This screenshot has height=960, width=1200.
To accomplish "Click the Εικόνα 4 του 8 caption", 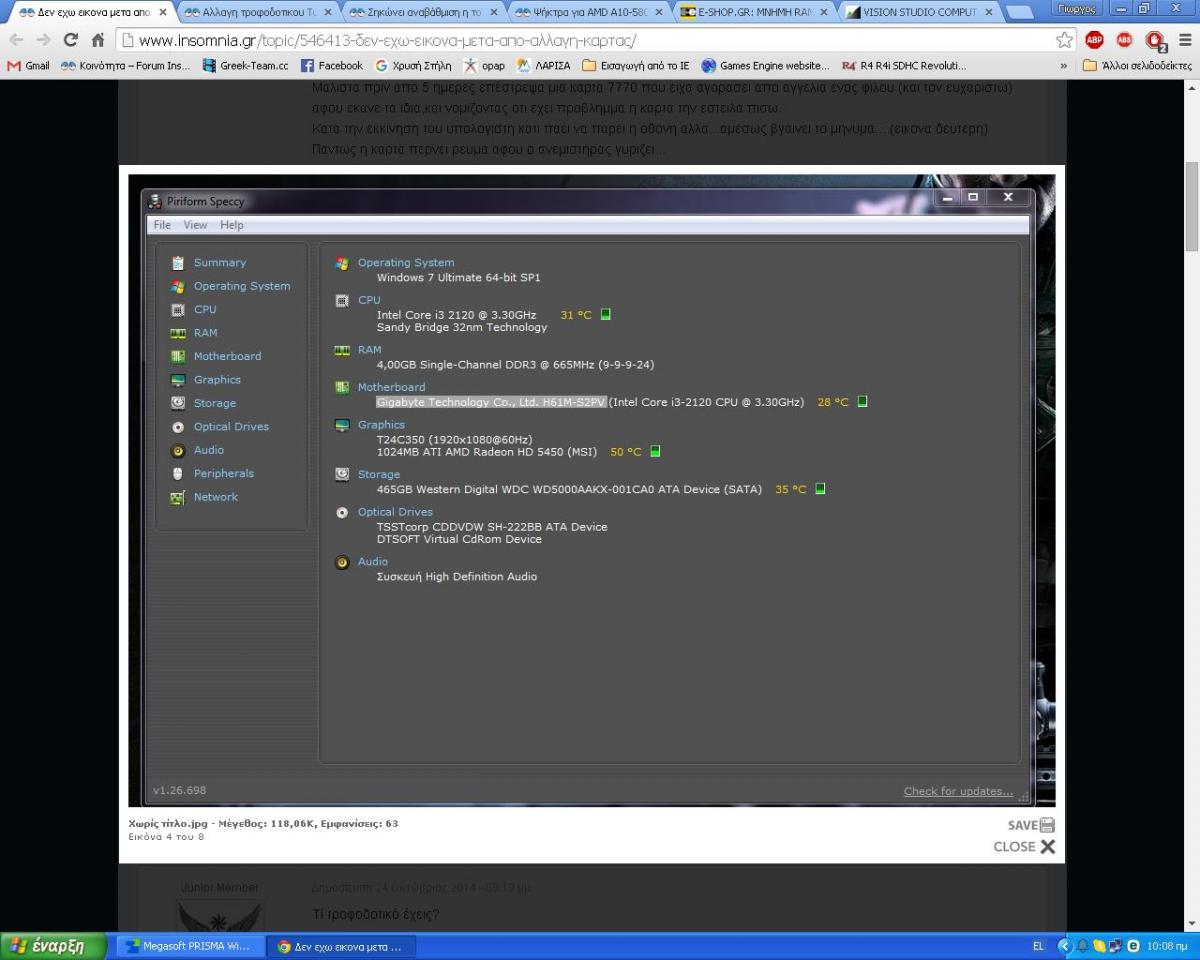I will tap(166, 837).
